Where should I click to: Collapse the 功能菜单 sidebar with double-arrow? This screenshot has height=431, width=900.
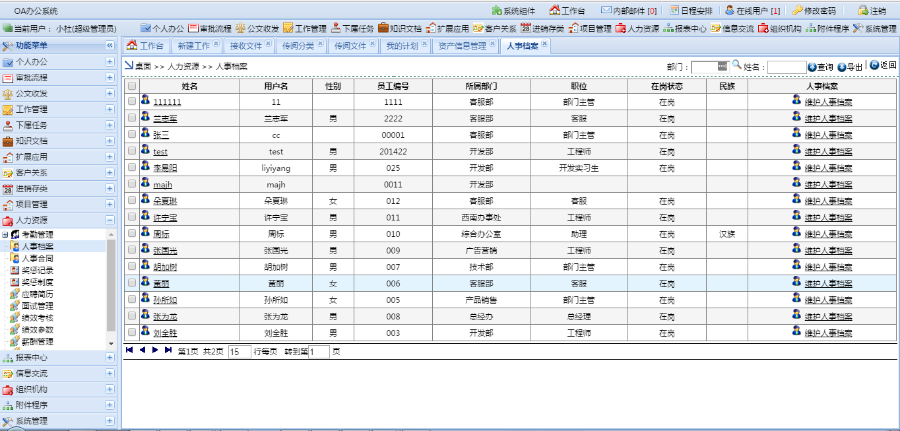pos(110,45)
